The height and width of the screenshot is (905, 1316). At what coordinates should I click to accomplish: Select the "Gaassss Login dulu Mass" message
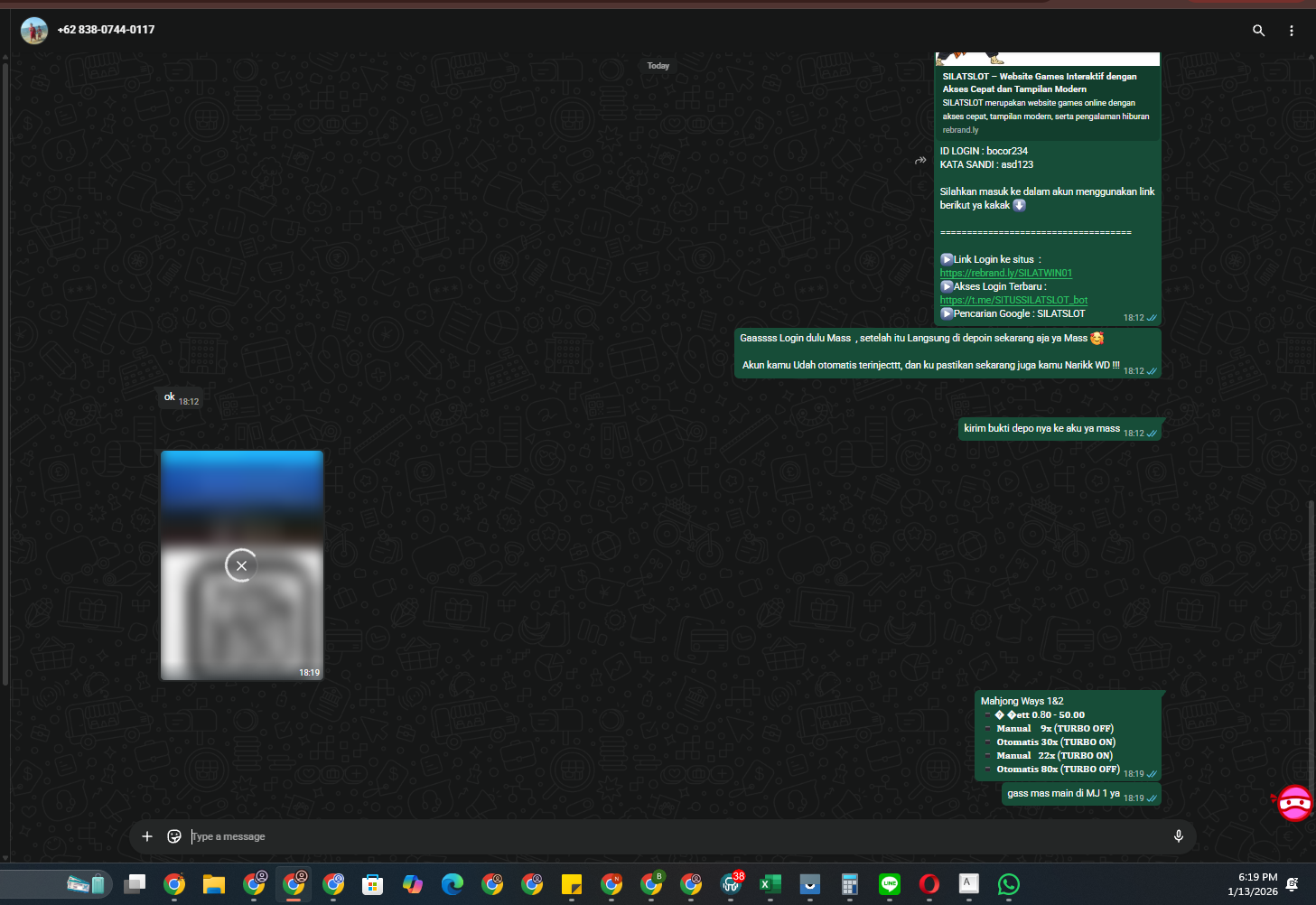[947, 352]
